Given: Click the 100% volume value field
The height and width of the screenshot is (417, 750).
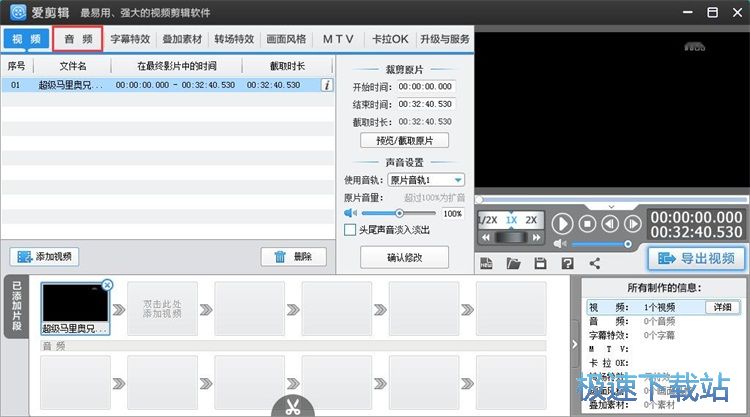Looking at the screenshot, I should pos(452,214).
